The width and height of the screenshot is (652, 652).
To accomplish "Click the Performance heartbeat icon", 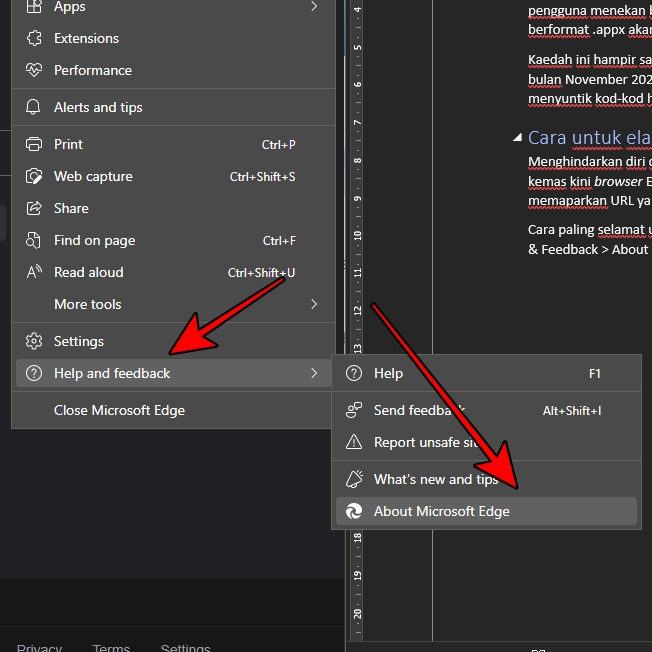I will [34, 70].
